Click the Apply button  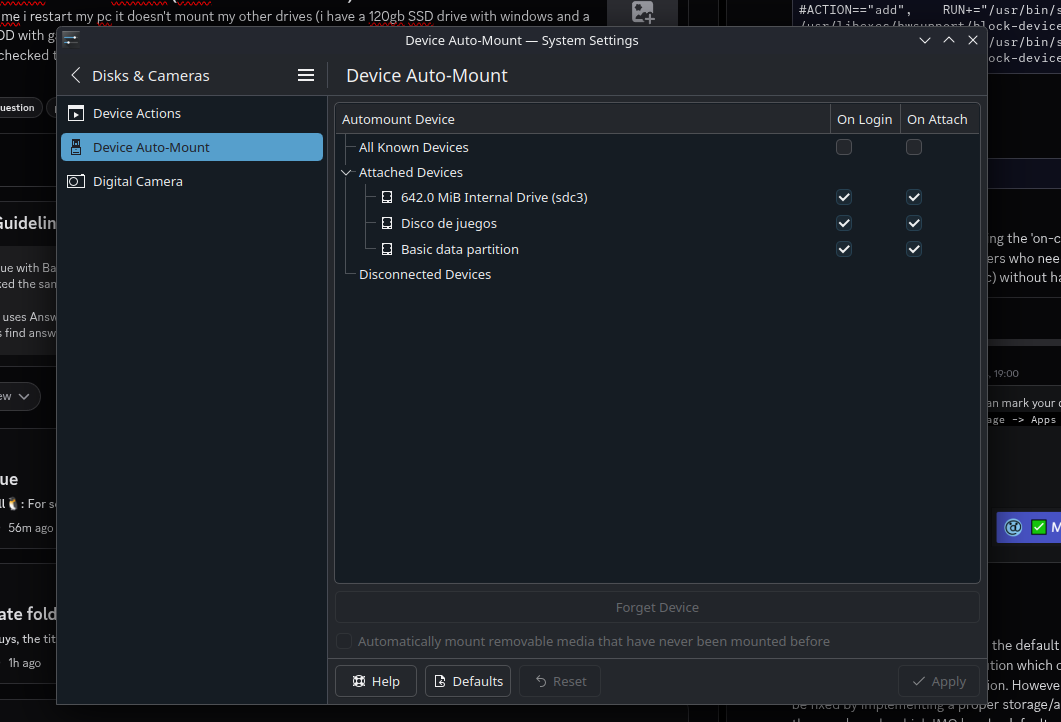click(939, 681)
